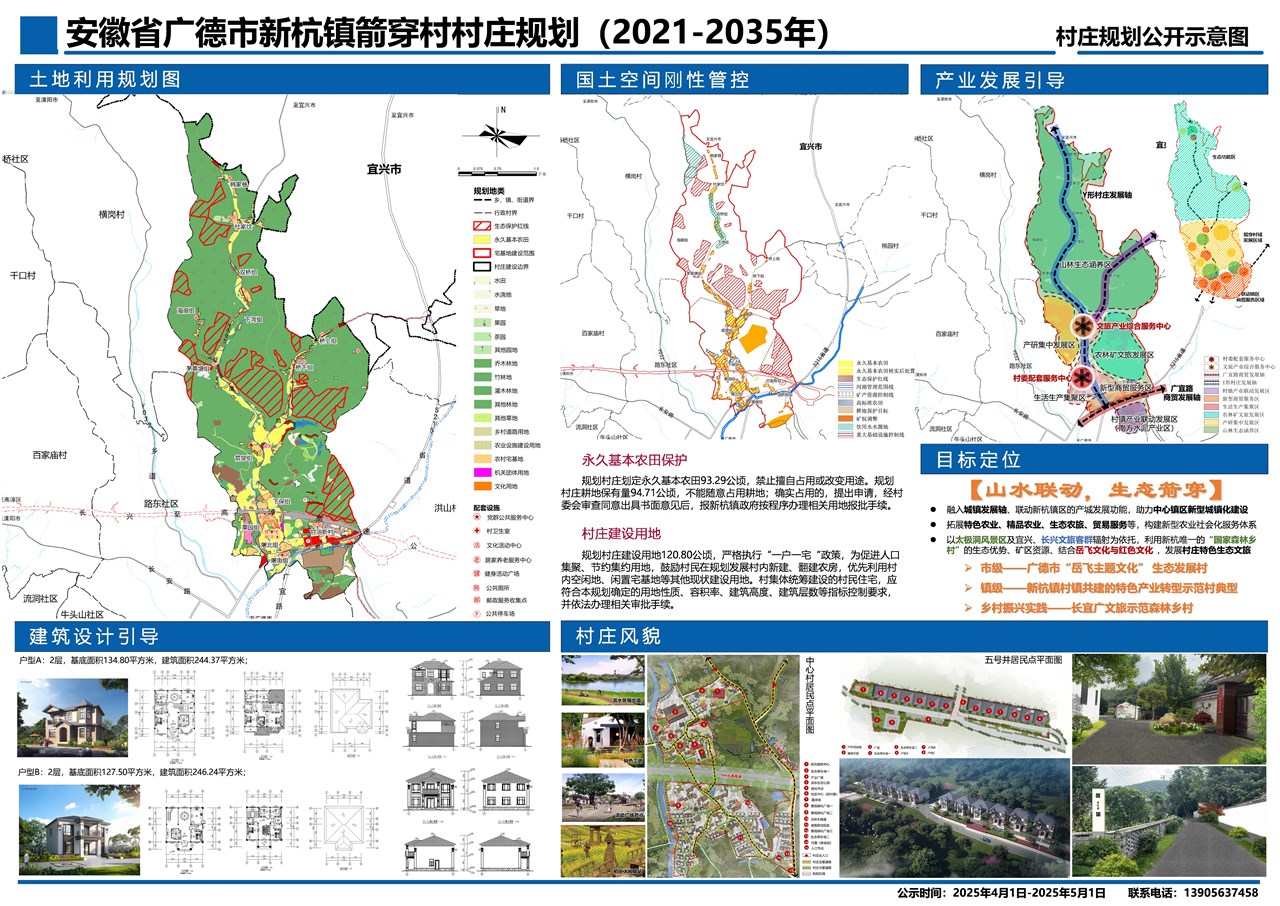Click the orange 矿权调整 legend swatch
The image size is (1280, 906).
point(846,418)
